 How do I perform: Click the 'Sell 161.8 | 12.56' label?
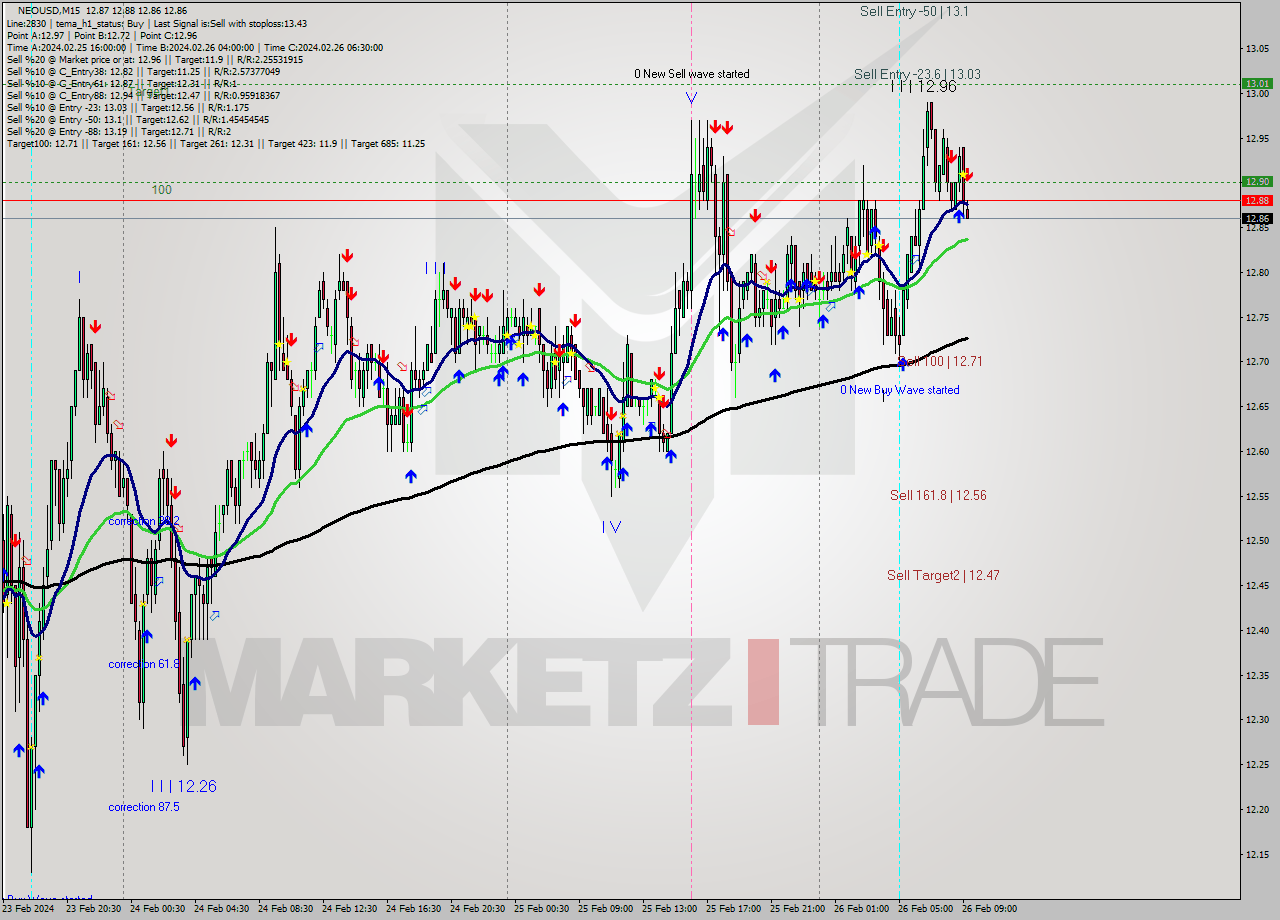[x=938, y=495]
